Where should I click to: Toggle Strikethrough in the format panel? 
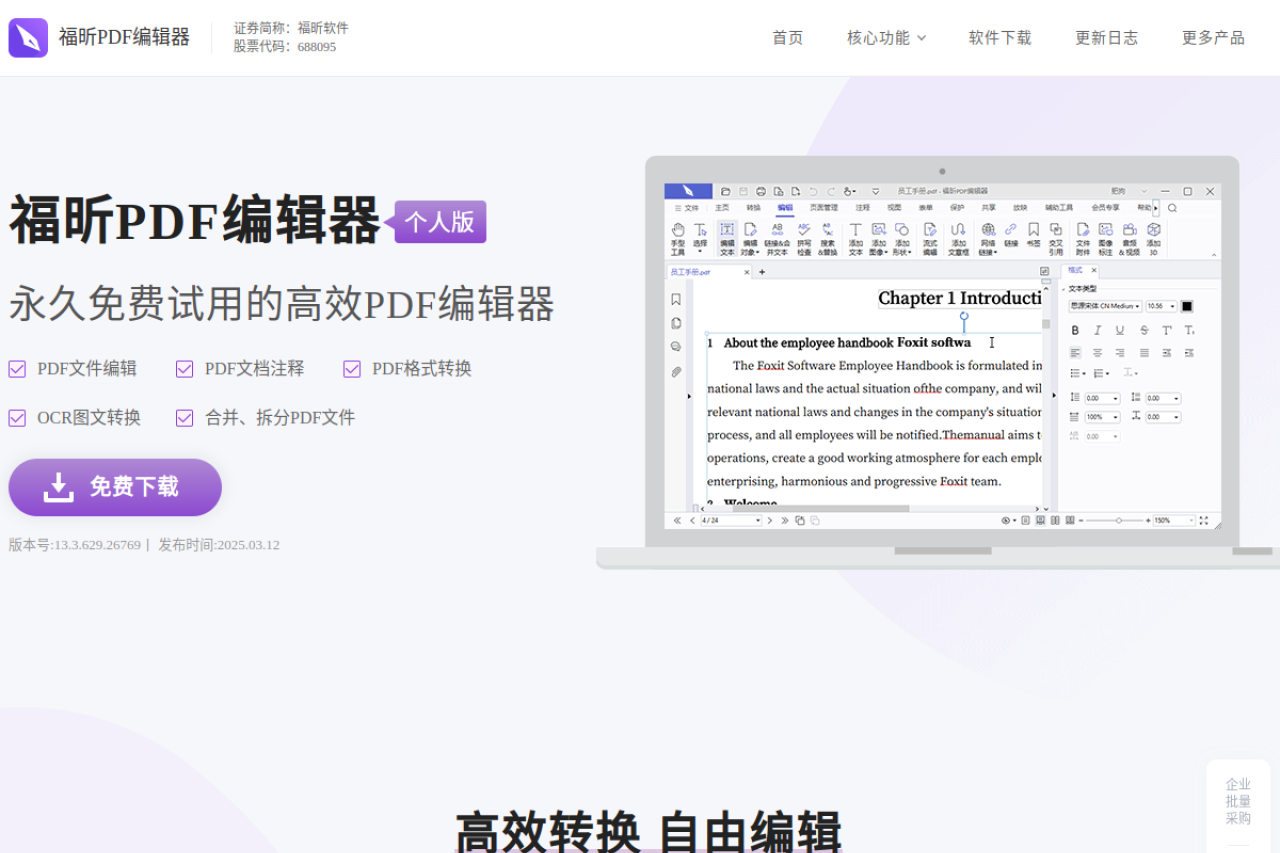1144,330
